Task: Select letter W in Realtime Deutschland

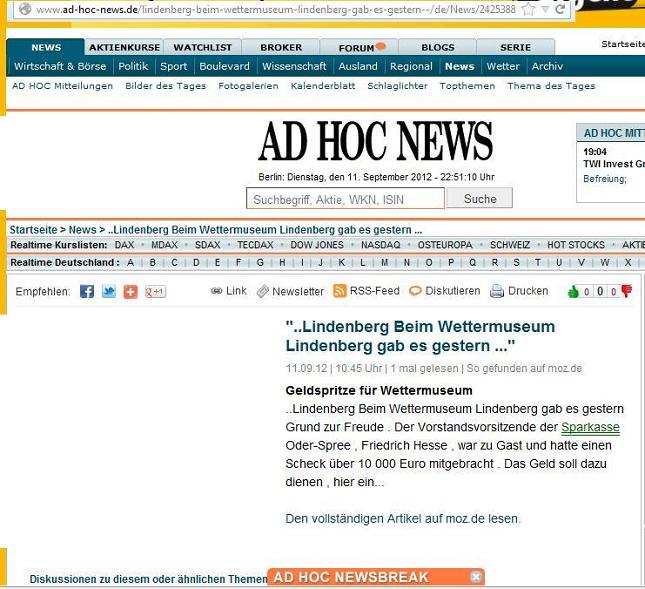Action: tap(605, 262)
